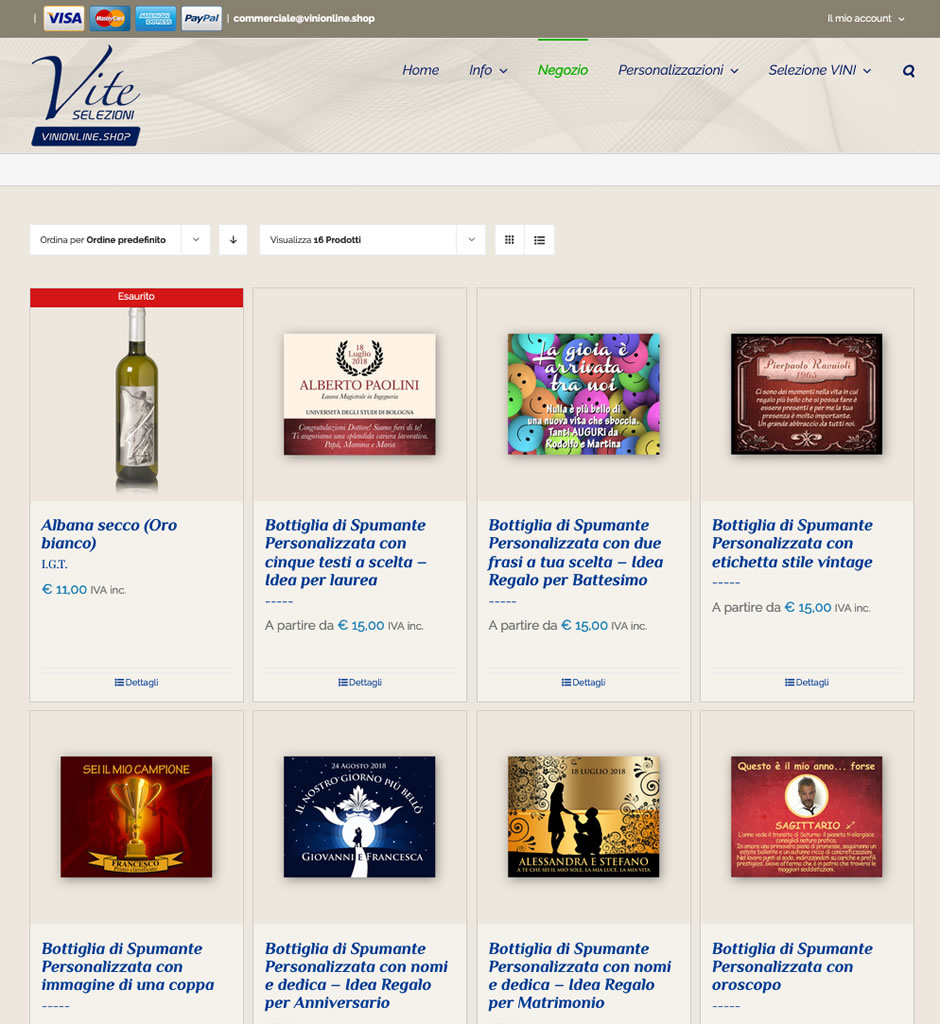
Task: Open the Selezione VINI menu
Action: [x=820, y=70]
